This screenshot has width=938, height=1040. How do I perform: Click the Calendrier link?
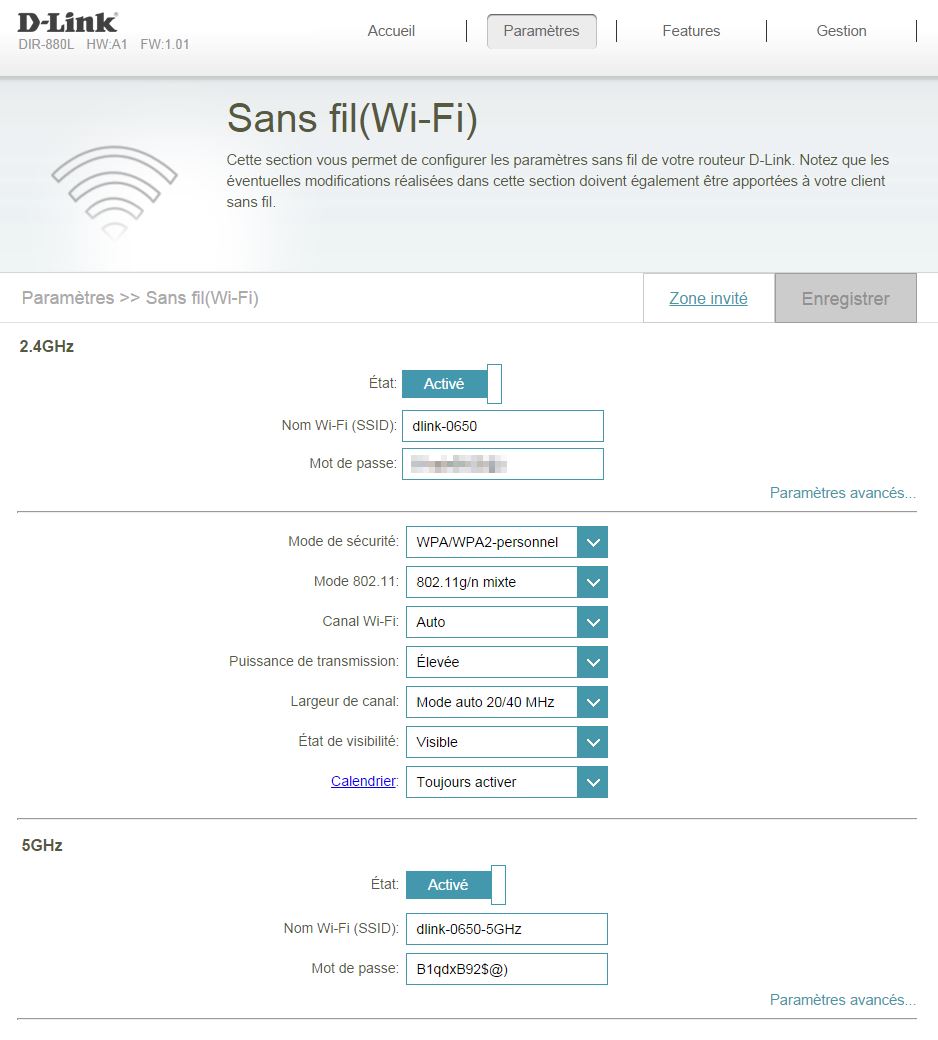tap(364, 782)
